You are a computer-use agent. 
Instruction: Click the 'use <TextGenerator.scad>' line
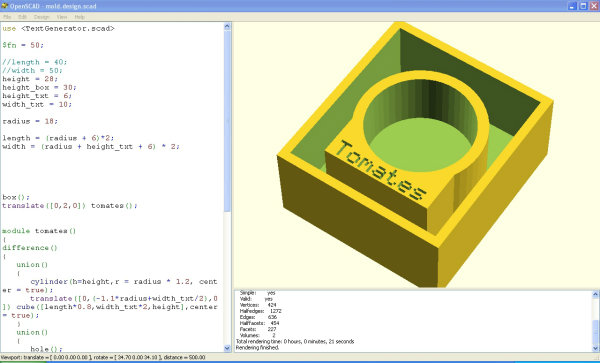(58, 28)
